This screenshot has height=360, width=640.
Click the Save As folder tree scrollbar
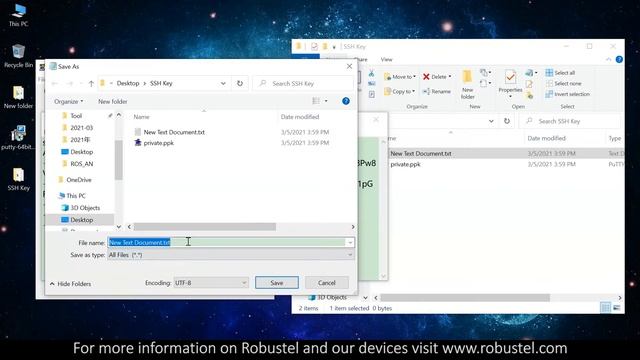(x=118, y=160)
